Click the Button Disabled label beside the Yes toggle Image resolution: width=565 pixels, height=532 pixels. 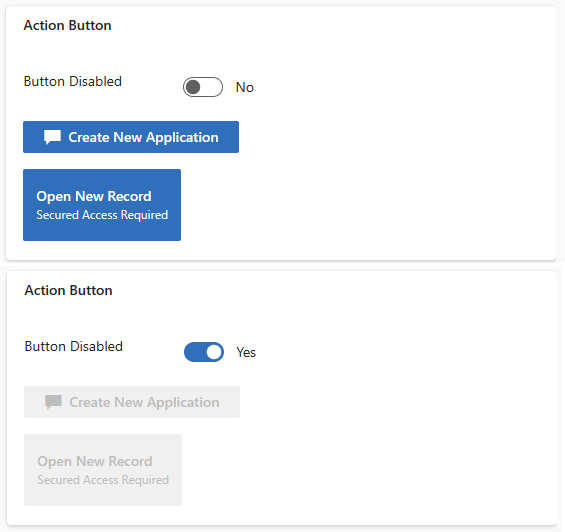pyautogui.click(x=74, y=346)
